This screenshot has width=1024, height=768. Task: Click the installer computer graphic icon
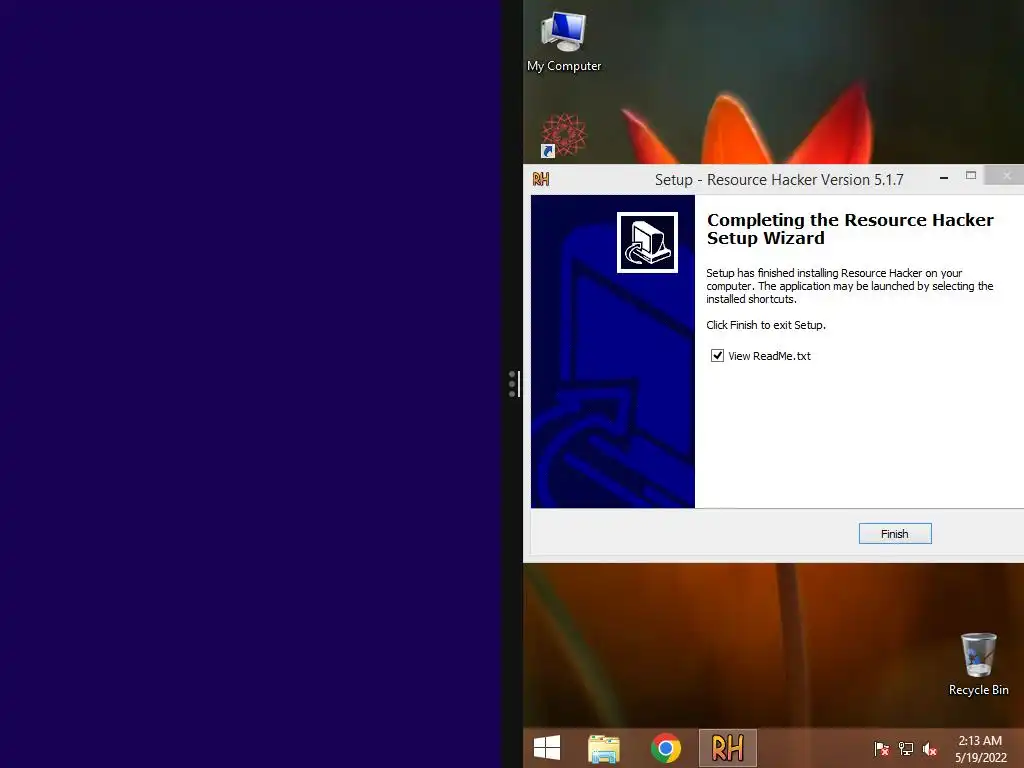click(647, 242)
